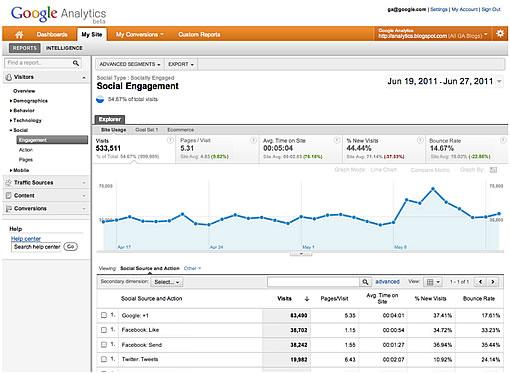Open the Pages report under Social
The height and width of the screenshot is (374, 510).
tap(26, 160)
